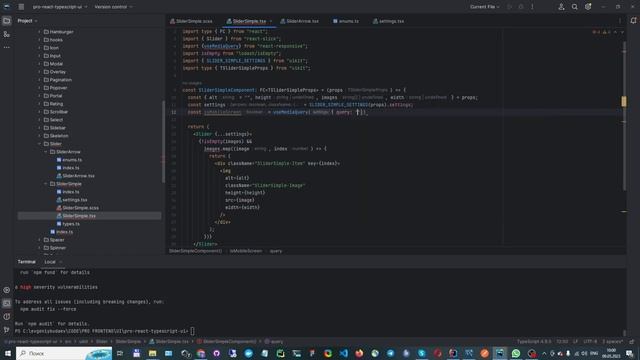Viewport: 640px width, 360px height.
Task: Open more run actions kebab menu
Action: [x=532, y=7]
